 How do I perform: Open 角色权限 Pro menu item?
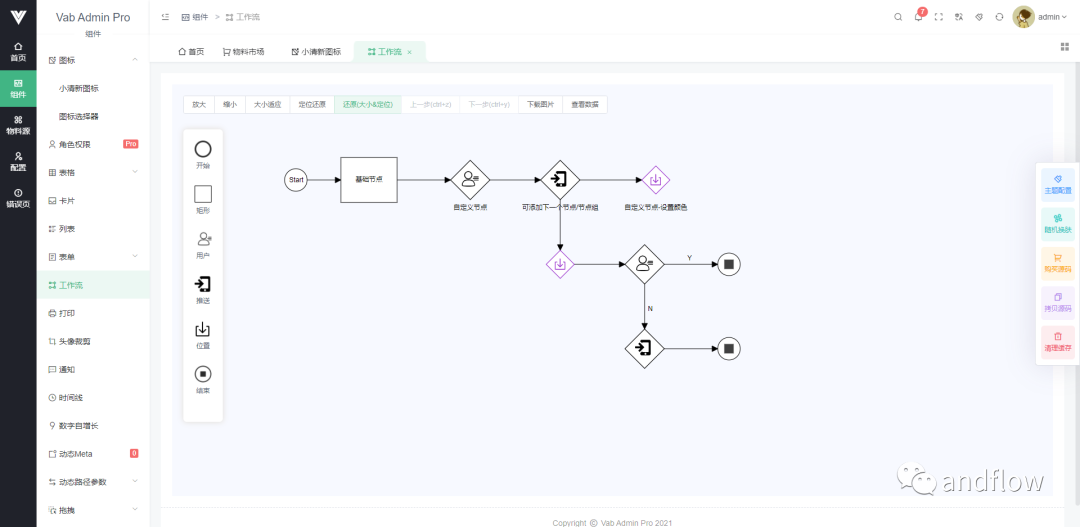pyautogui.click(x=93, y=145)
